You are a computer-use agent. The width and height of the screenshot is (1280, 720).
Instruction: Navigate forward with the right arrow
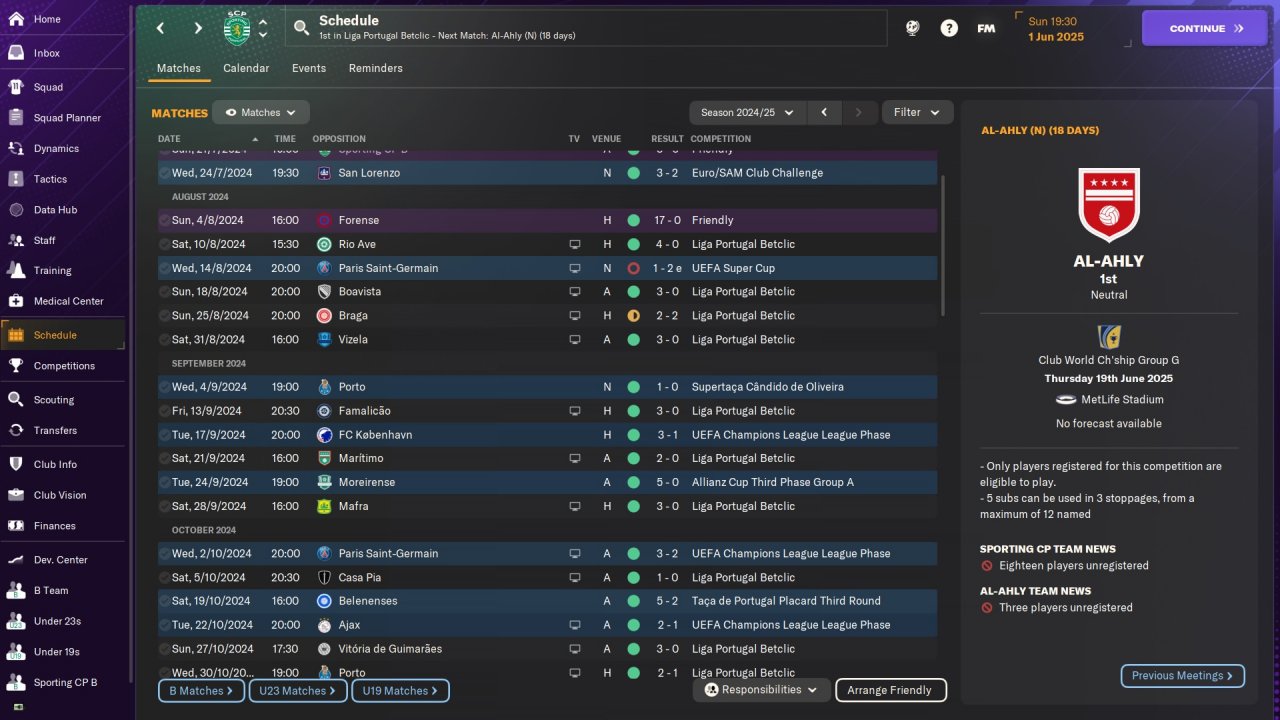[x=198, y=28]
